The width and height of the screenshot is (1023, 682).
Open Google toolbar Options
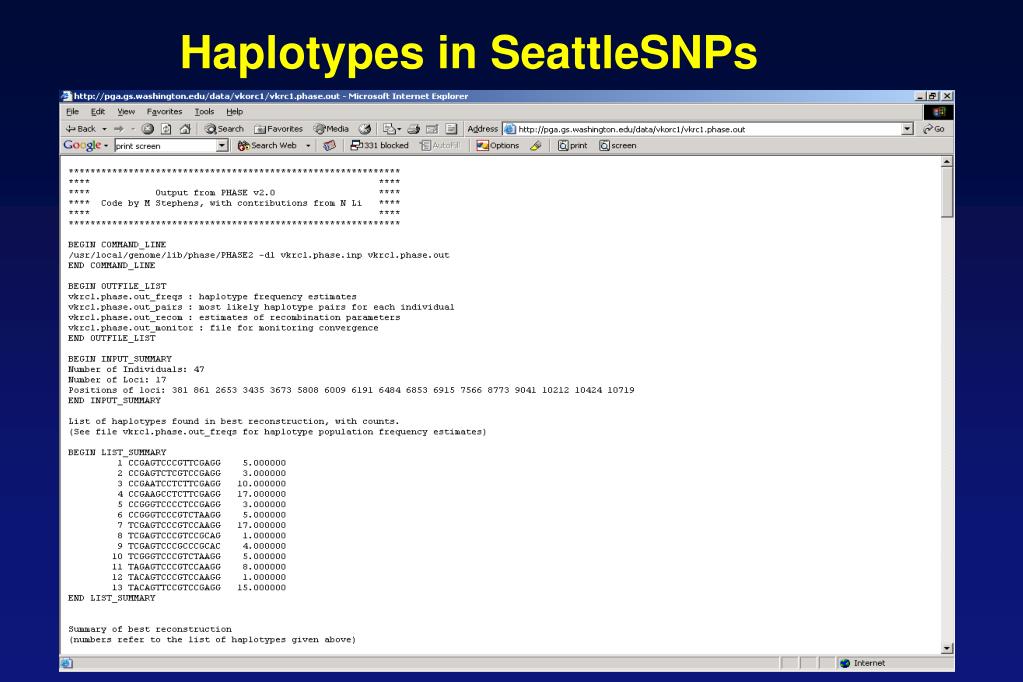pos(498,146)
